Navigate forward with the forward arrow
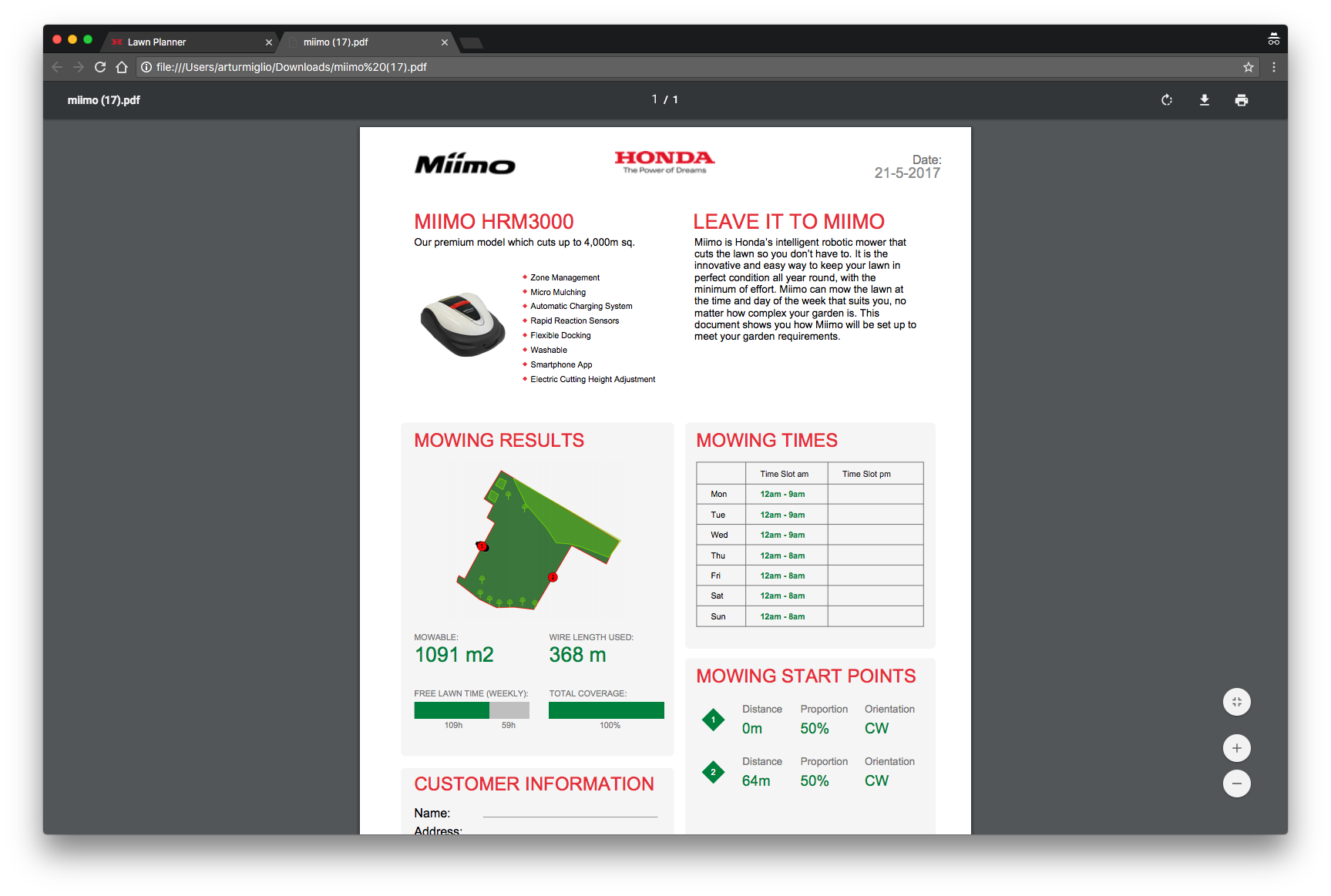Viewport: 1331px width, 896px height. [x=78, y=67]
